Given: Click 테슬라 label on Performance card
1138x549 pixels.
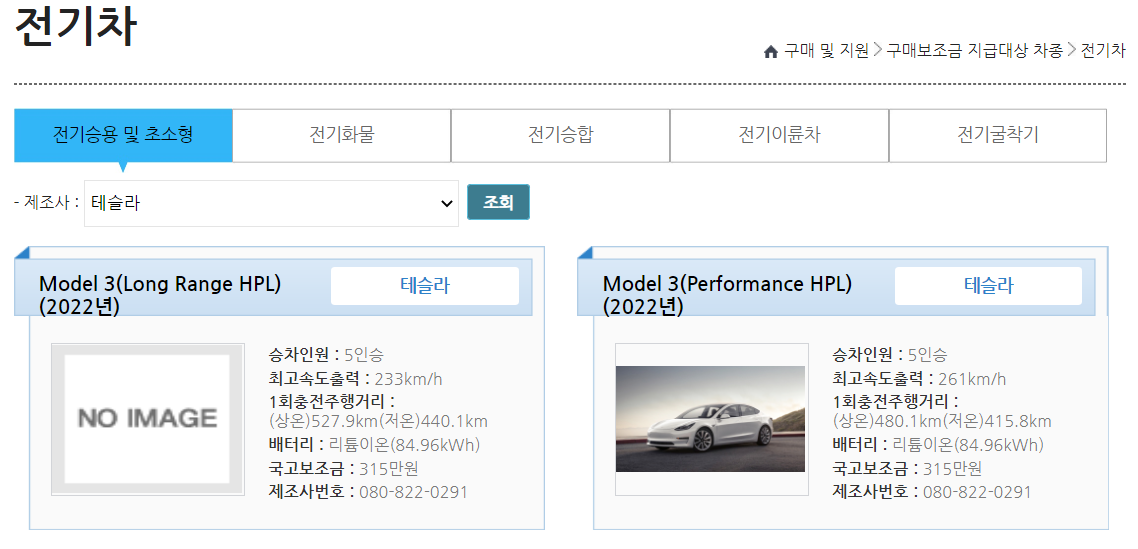Looking at the screenshot, I should [x=988, y=285].
